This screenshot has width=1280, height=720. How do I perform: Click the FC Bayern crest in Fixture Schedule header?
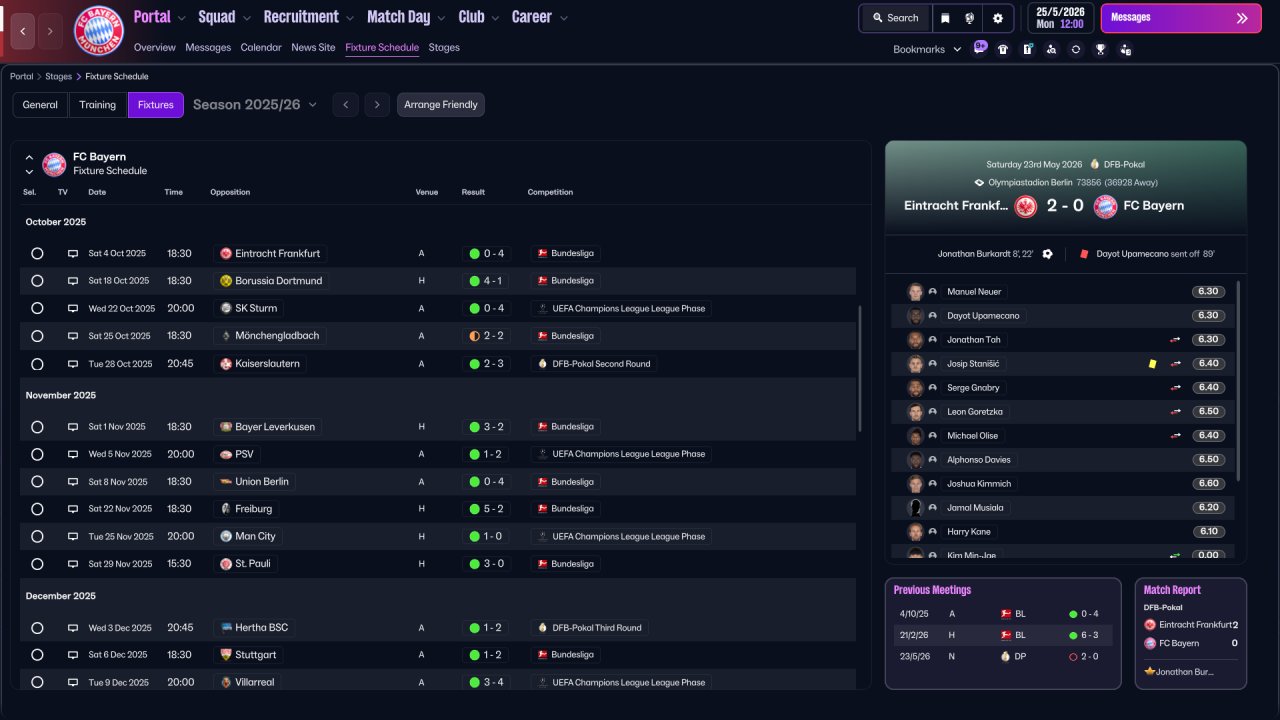pos(54,164)
